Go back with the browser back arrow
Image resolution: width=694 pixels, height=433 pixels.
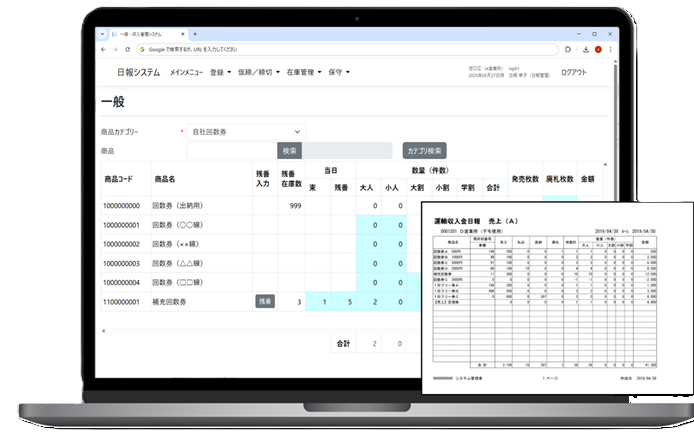pos(103,50)
